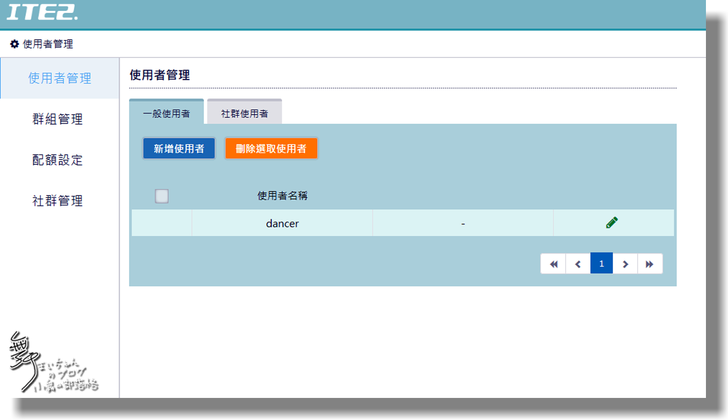Image resolution: width=728 pixels, height=420 pixels.
Task: Open 使用者管理 in the left sidebar
Action: tap(59, 78)
